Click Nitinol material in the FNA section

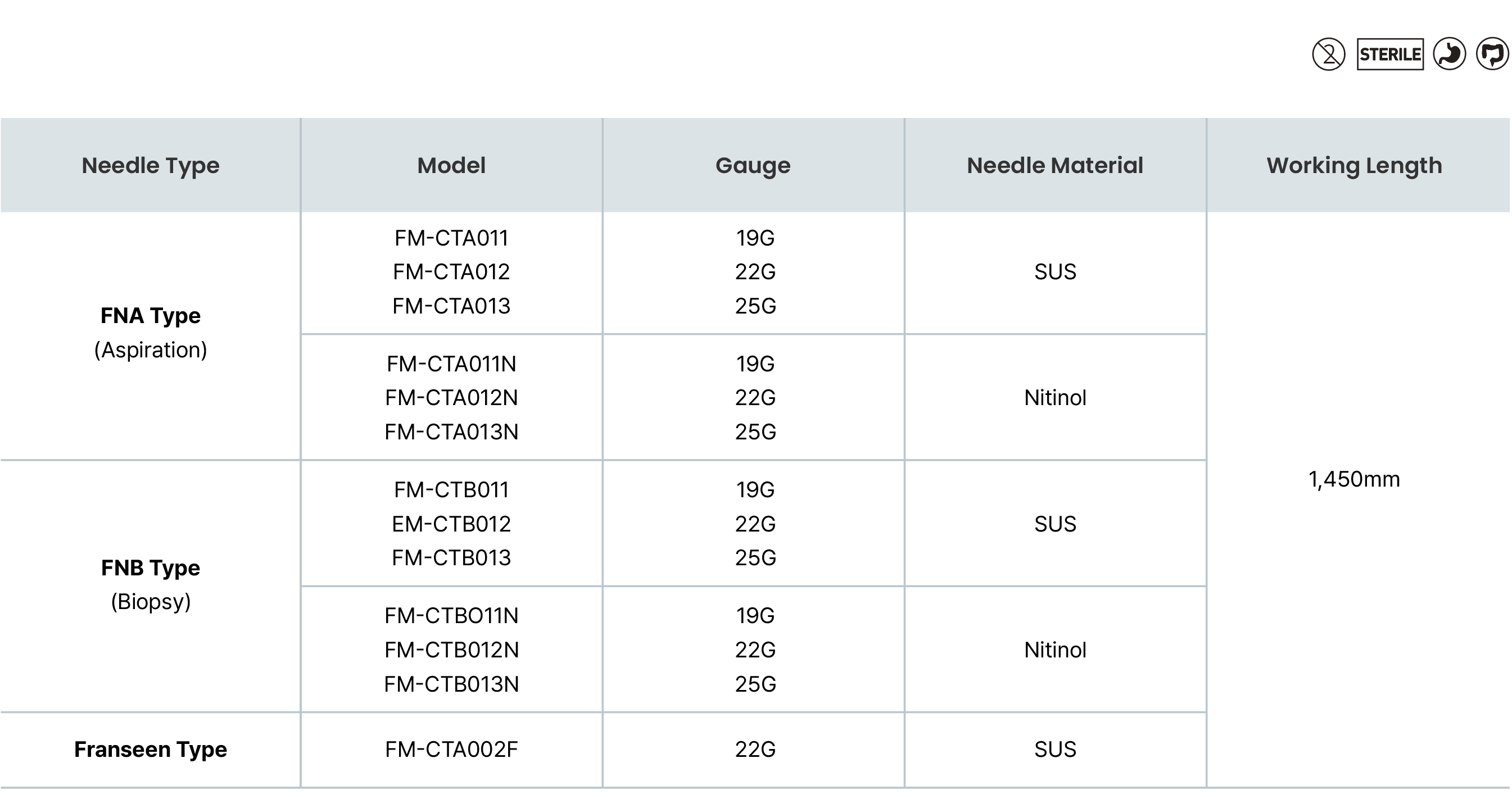point(1055,398)
